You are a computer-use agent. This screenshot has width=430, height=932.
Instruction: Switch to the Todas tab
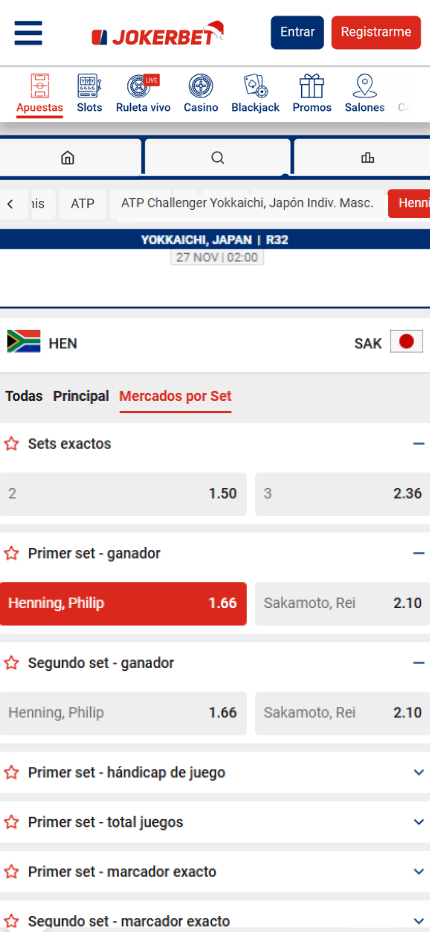(x=24, y=396)
